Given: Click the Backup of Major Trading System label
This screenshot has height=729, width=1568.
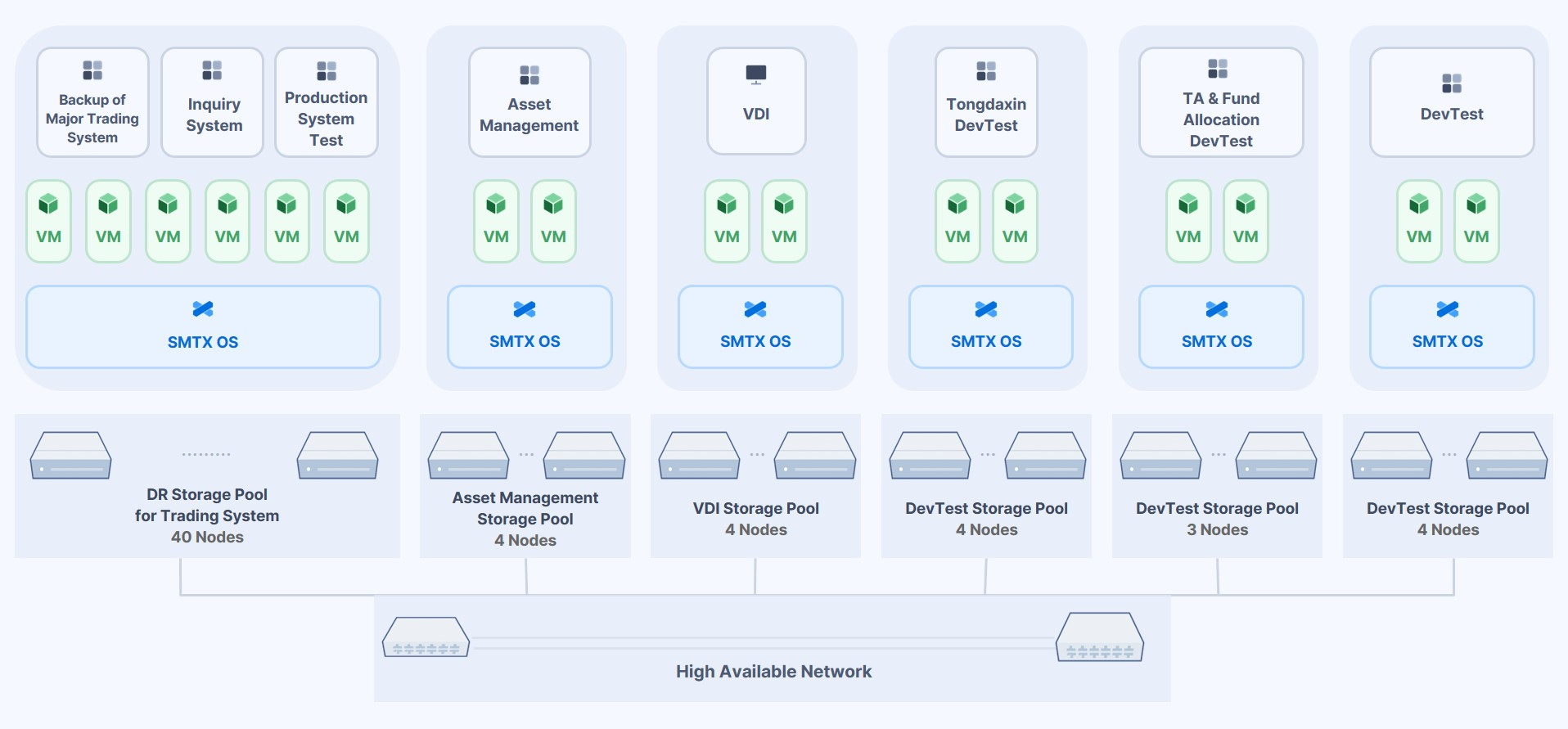Looking at the screenshot, I should click(92, 119).
